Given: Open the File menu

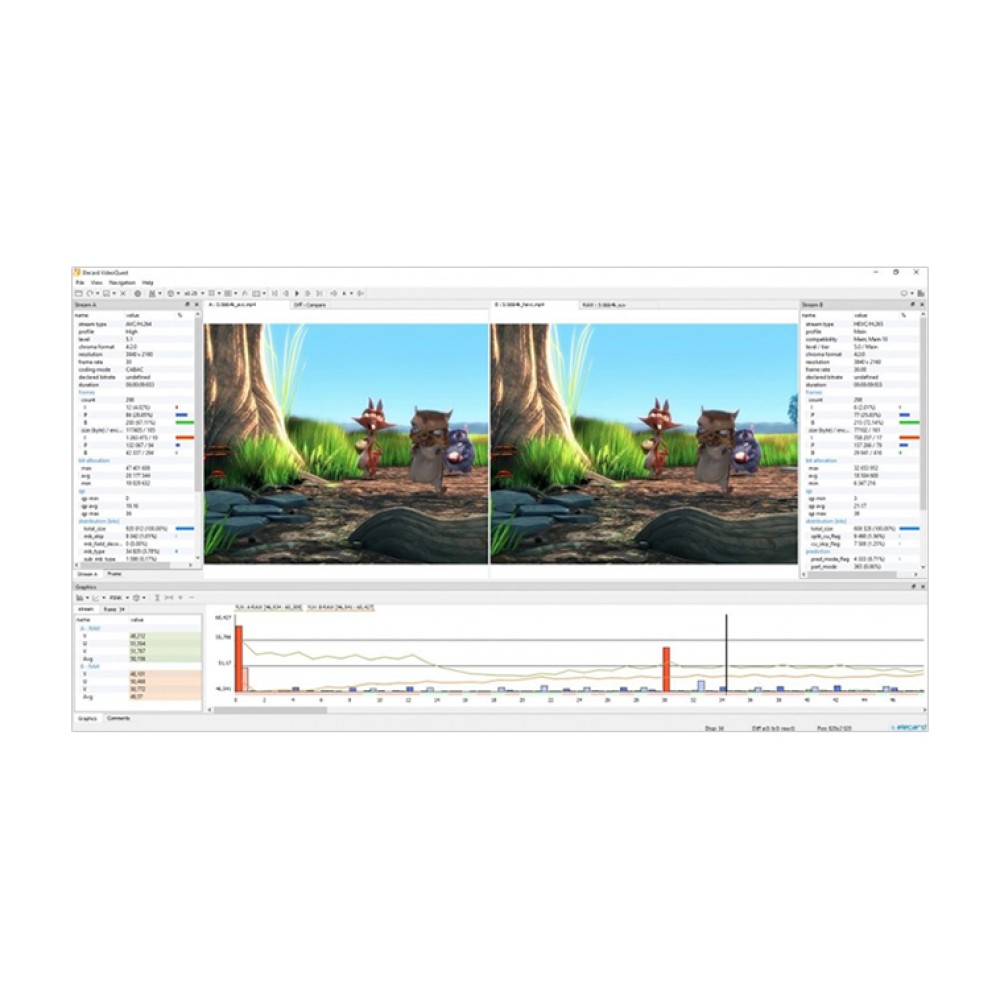Looking at the screenshot, I should click(x=80, y=283).
